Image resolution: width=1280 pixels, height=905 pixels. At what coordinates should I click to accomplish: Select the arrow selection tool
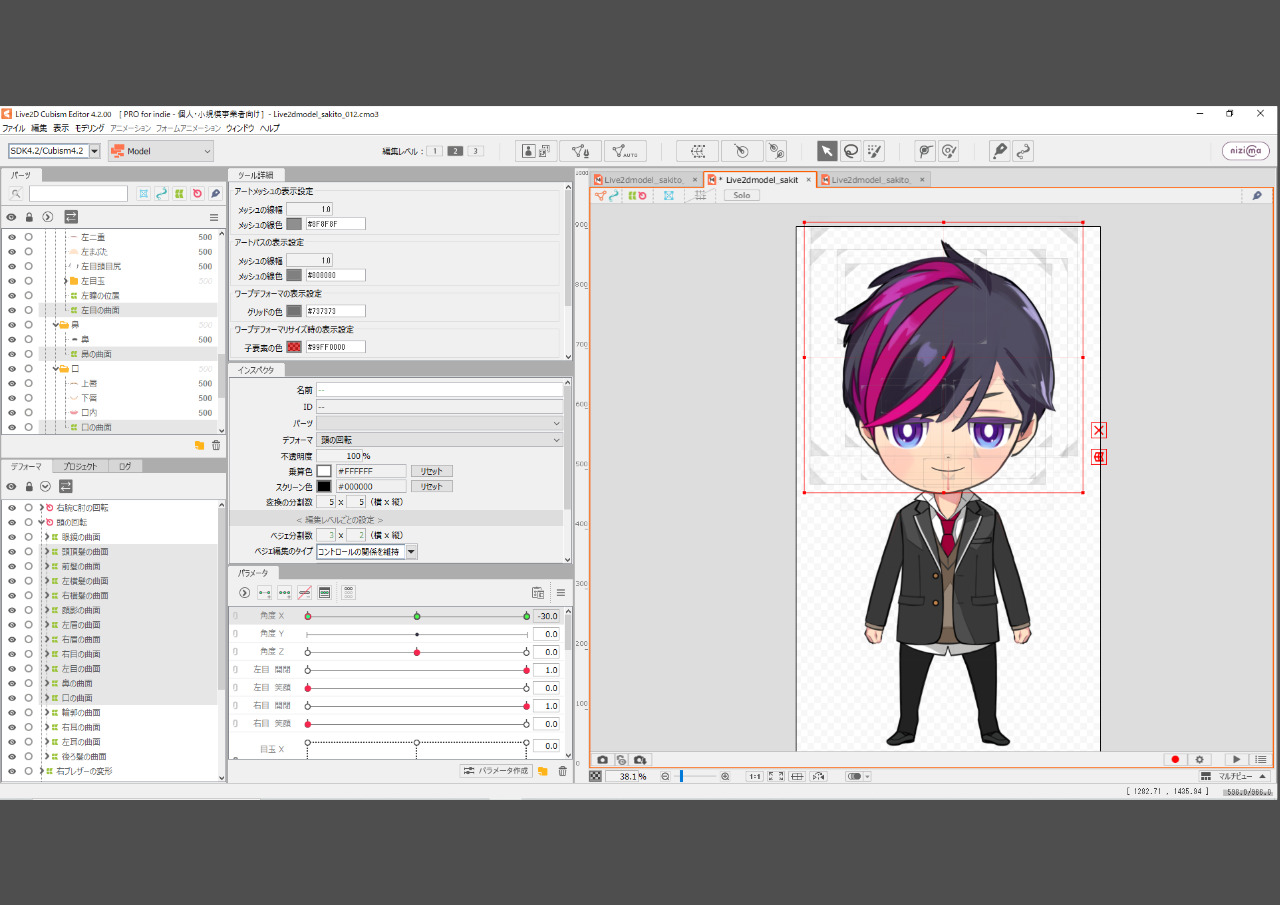coord(827,151)
